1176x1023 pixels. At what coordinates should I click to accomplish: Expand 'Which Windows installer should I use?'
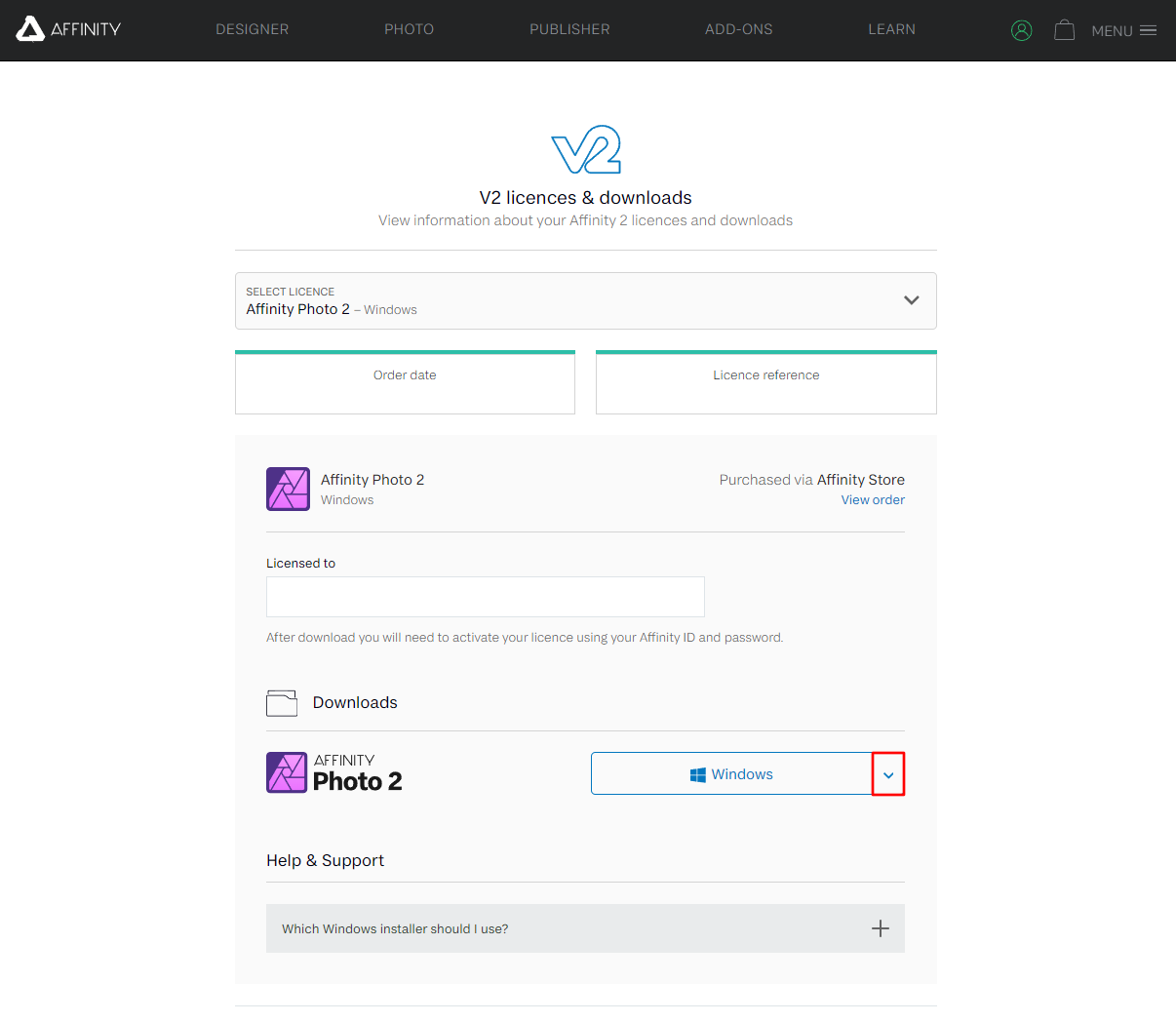click(585, 928)
